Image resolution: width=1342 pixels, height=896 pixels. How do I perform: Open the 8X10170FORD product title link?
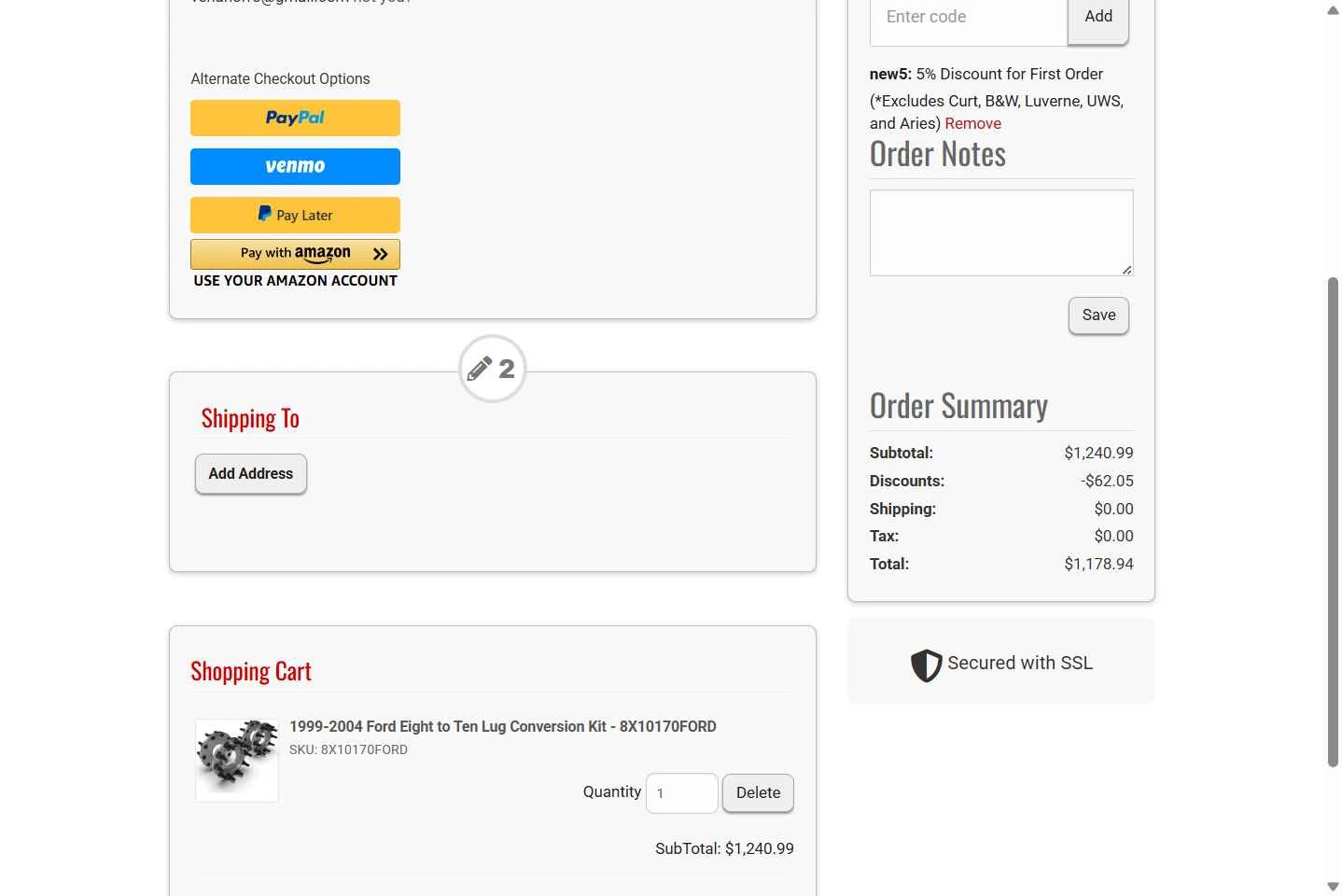pyautogui.click(x=503, y=726)
